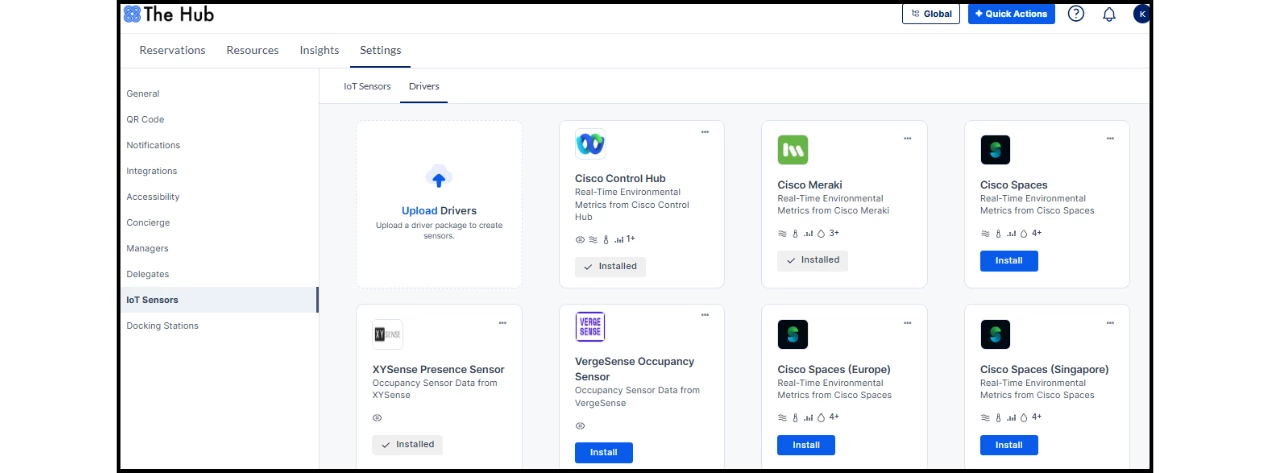Select the Drivers sub-tab
This screenshot has height=473, width=1270.
424,86
